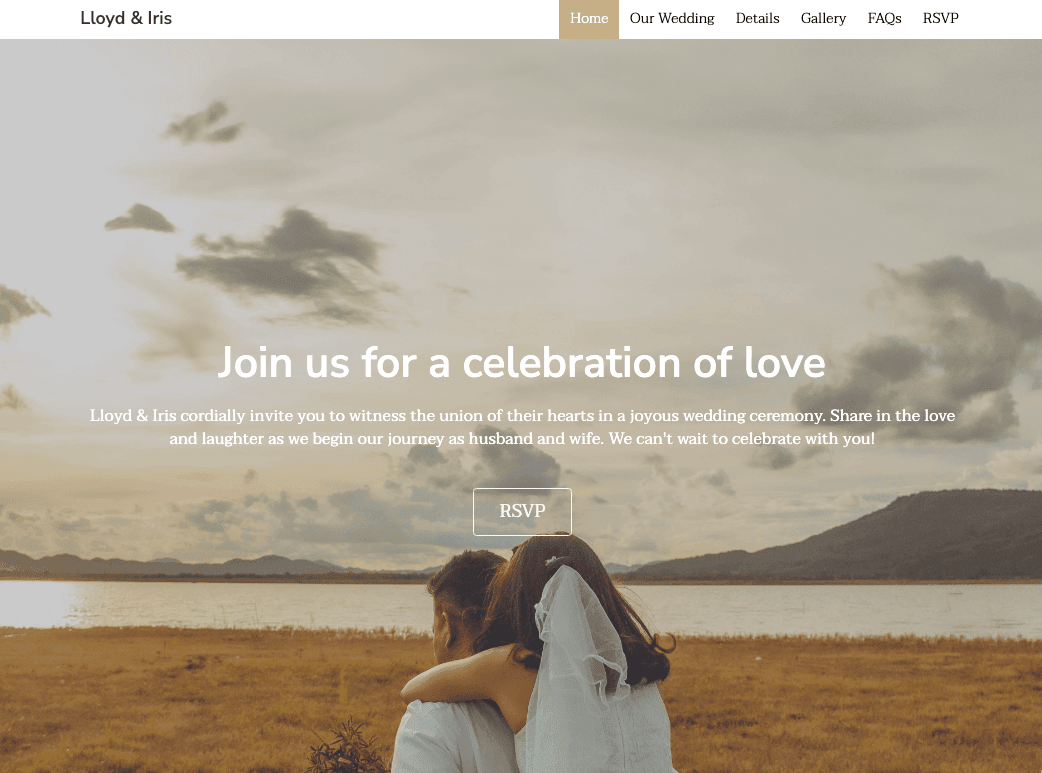Screen dimensions: 1042x773
Task: Select the Home navigation tab
Action: (x=589, y=19)
